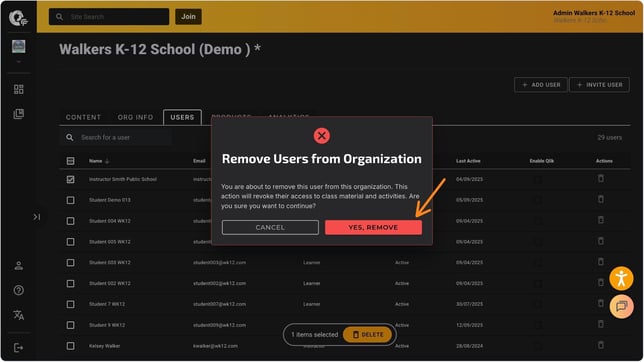Toggle the select-all header checkbox
This screenshot has width=644, height=362.
pos(71,161)
